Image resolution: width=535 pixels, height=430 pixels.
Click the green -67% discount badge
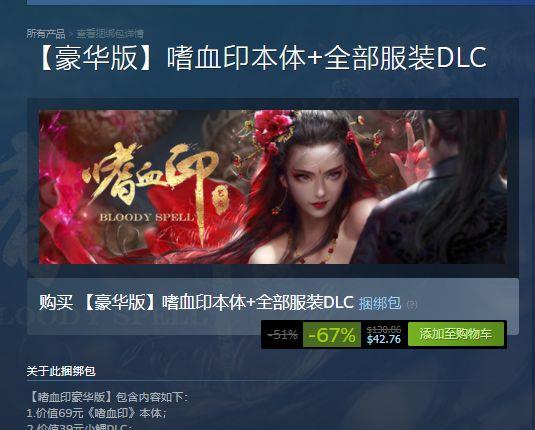tap(332, 335)
